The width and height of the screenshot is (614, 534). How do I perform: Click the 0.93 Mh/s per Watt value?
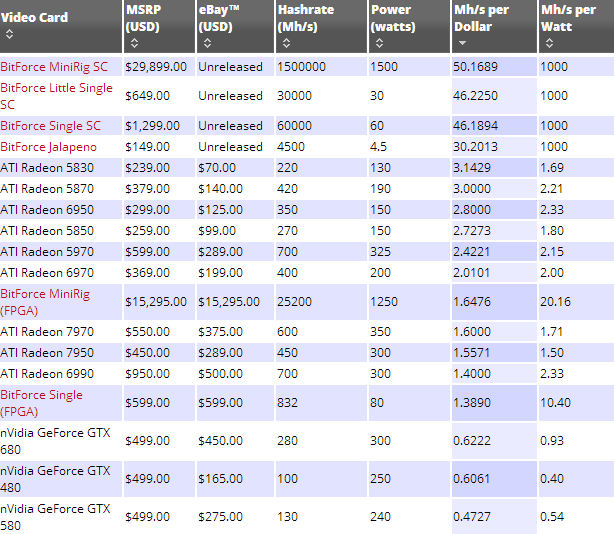(x=552, y=441)
